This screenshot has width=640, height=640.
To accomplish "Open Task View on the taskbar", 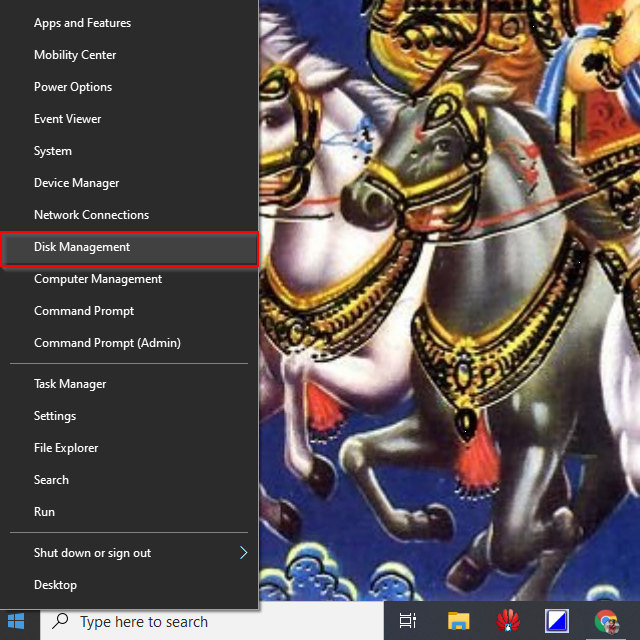I will pos(407,622).
